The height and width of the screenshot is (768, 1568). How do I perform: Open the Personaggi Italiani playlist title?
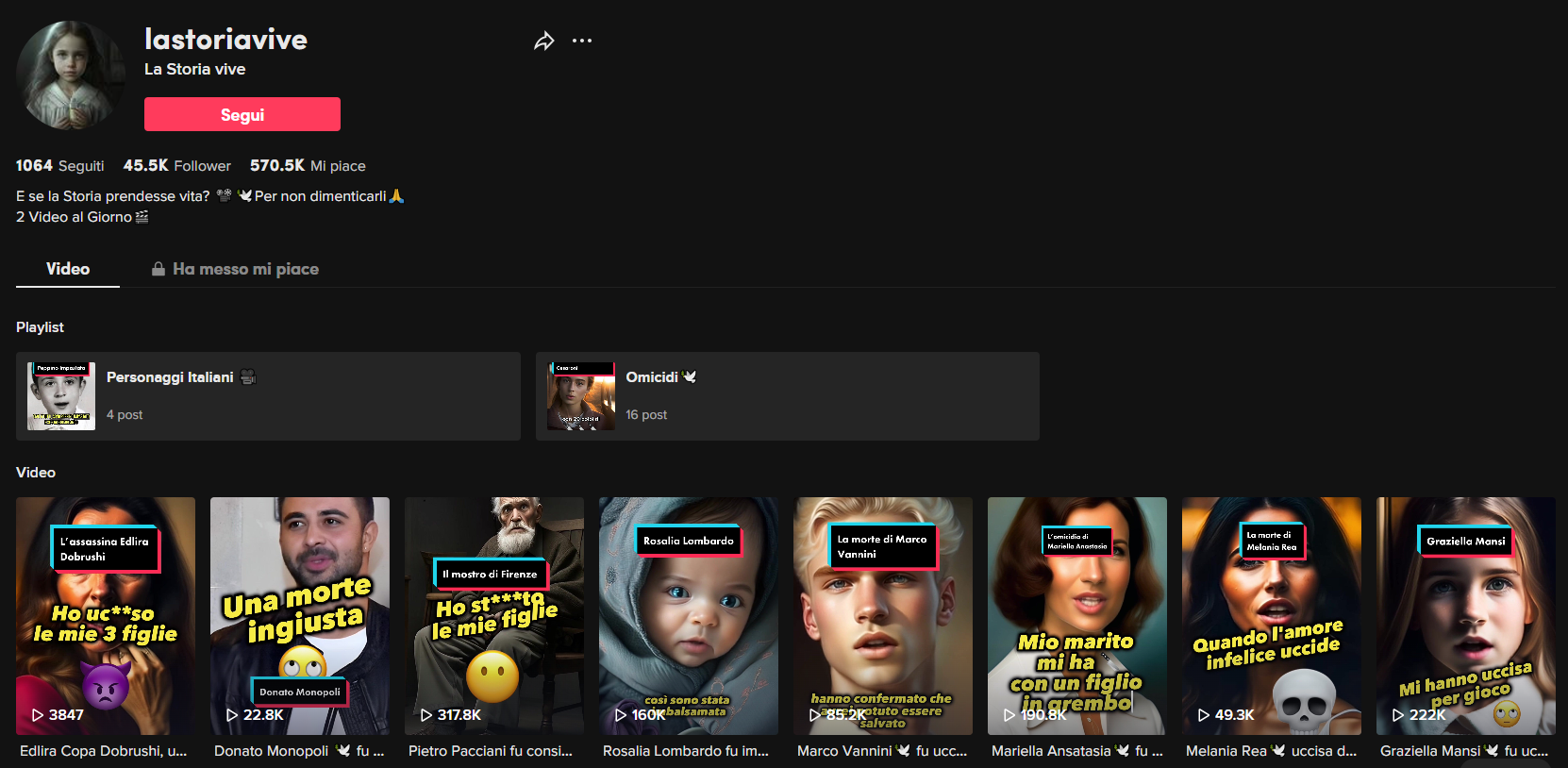(170, 377)
